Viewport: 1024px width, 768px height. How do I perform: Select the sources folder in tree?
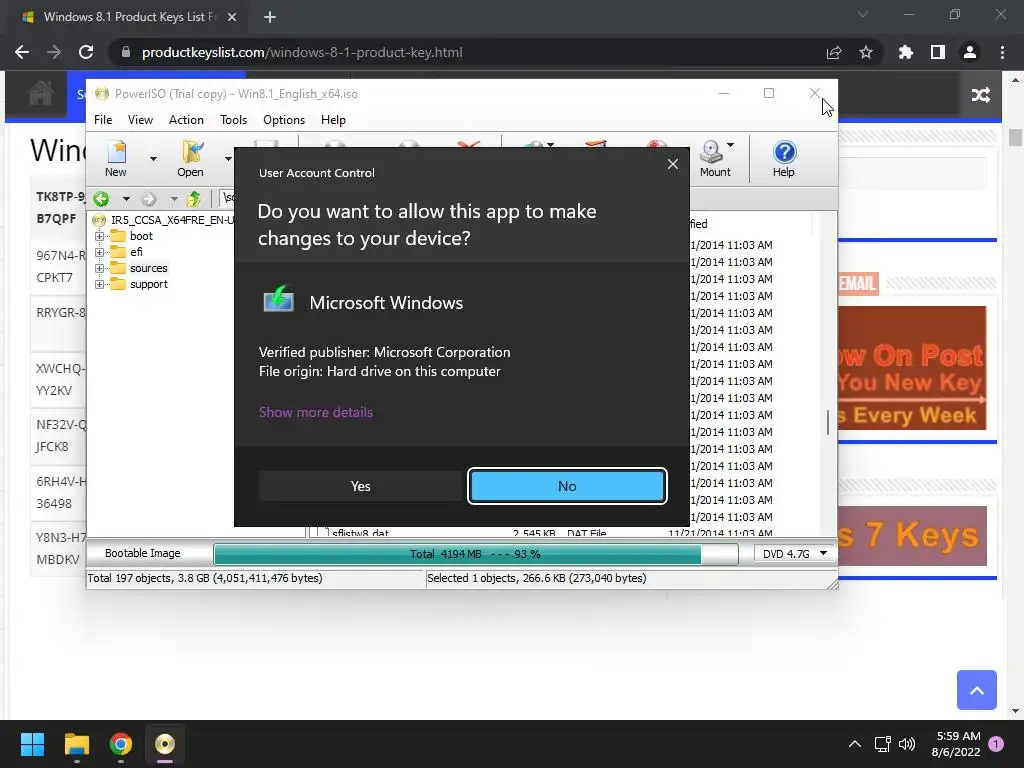pyautogui.click(x=148, y=268)
